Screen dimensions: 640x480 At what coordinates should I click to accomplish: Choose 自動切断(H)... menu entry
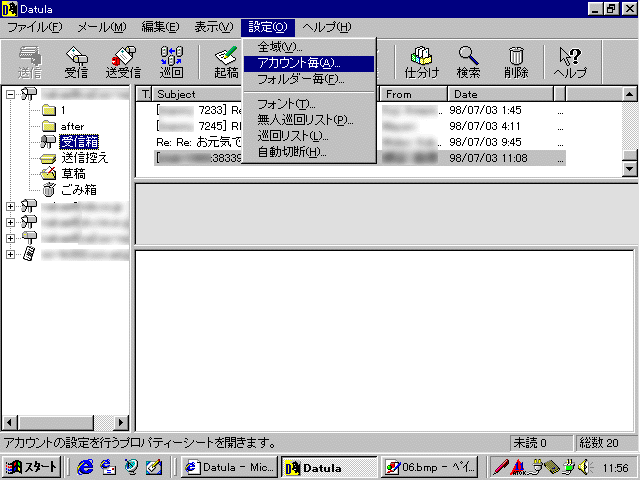click(309, 152)
